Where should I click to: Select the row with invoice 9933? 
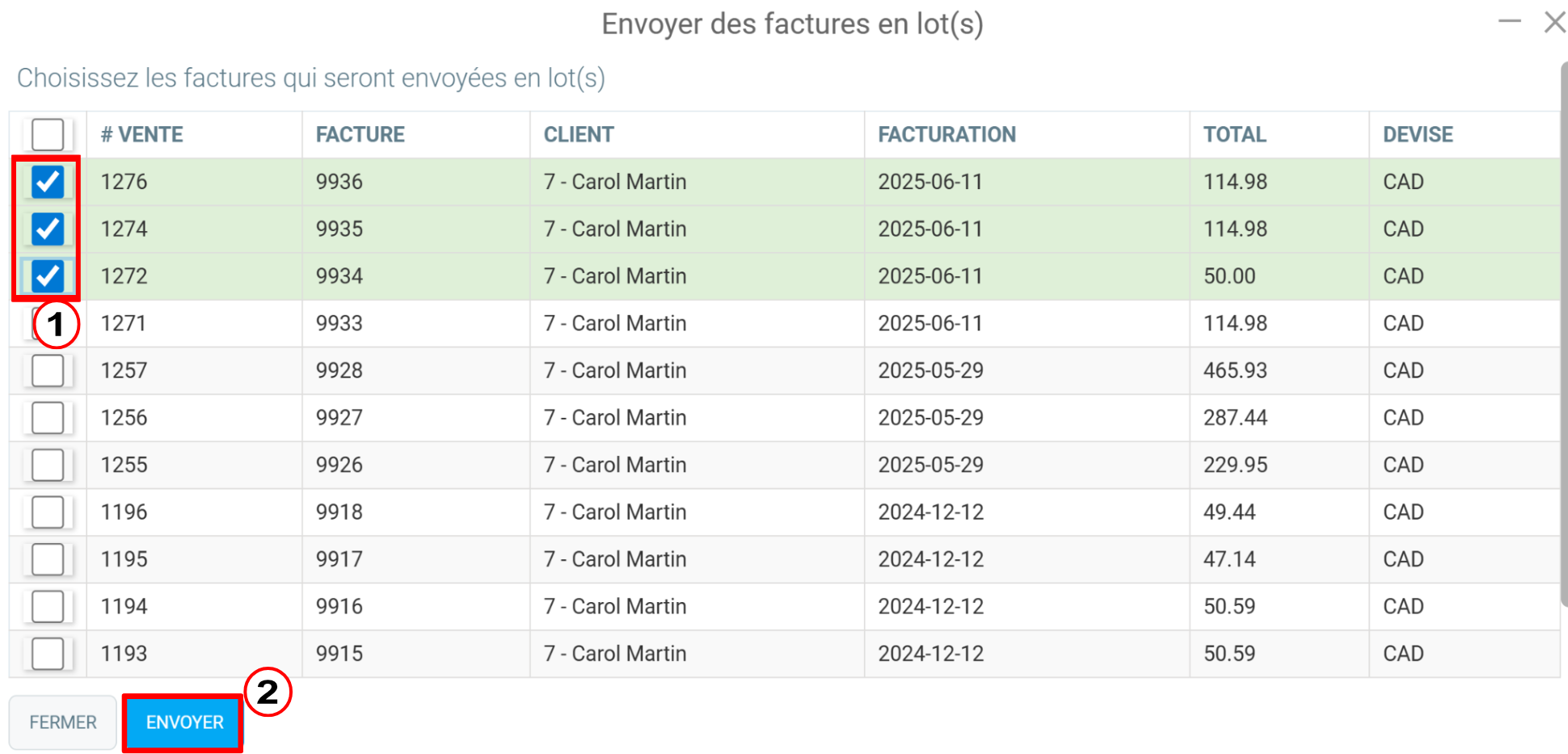click(784, 323)
